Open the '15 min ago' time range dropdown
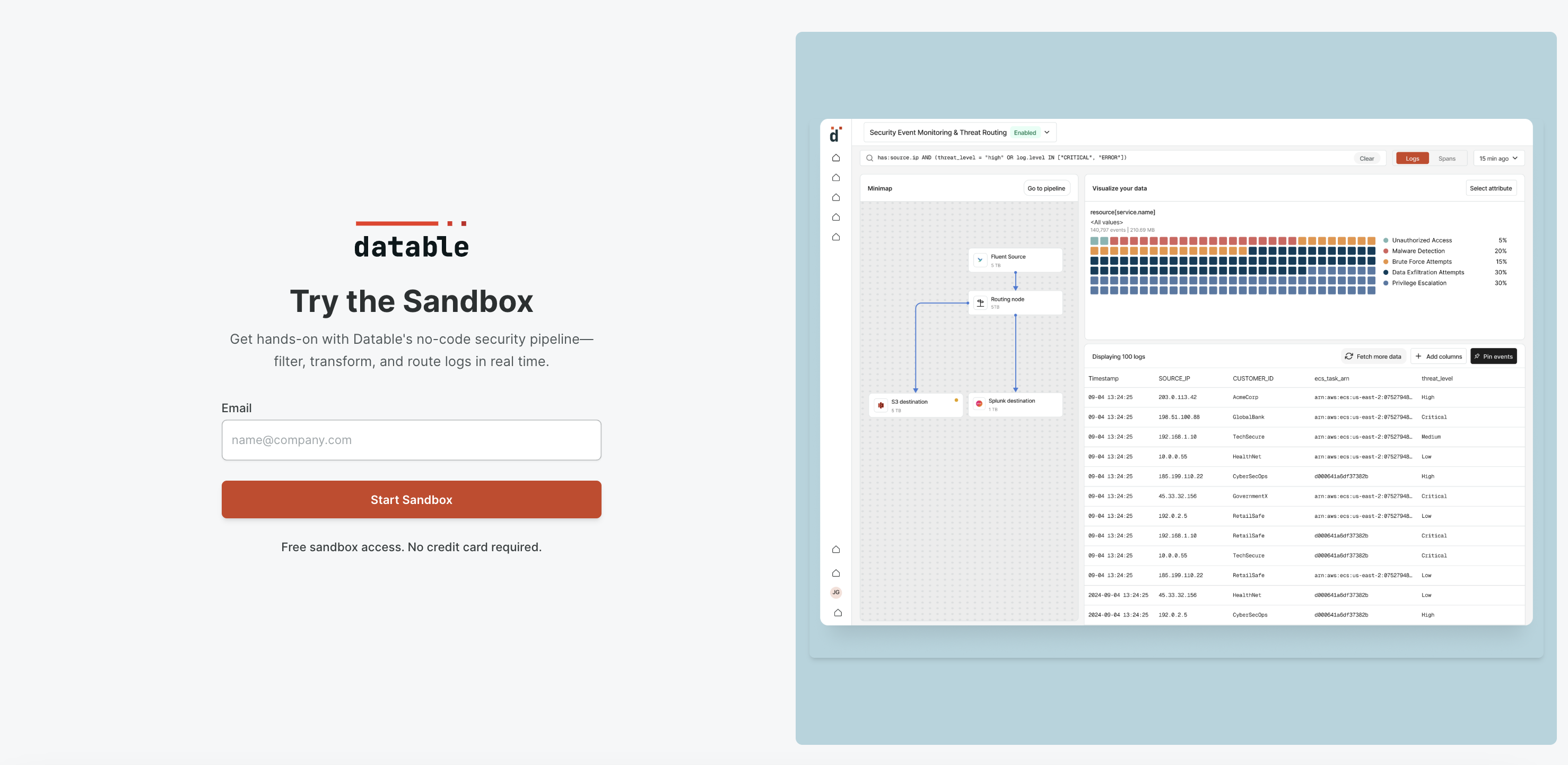Screen dimensions: 1568x765 (x=1498, y=158)
